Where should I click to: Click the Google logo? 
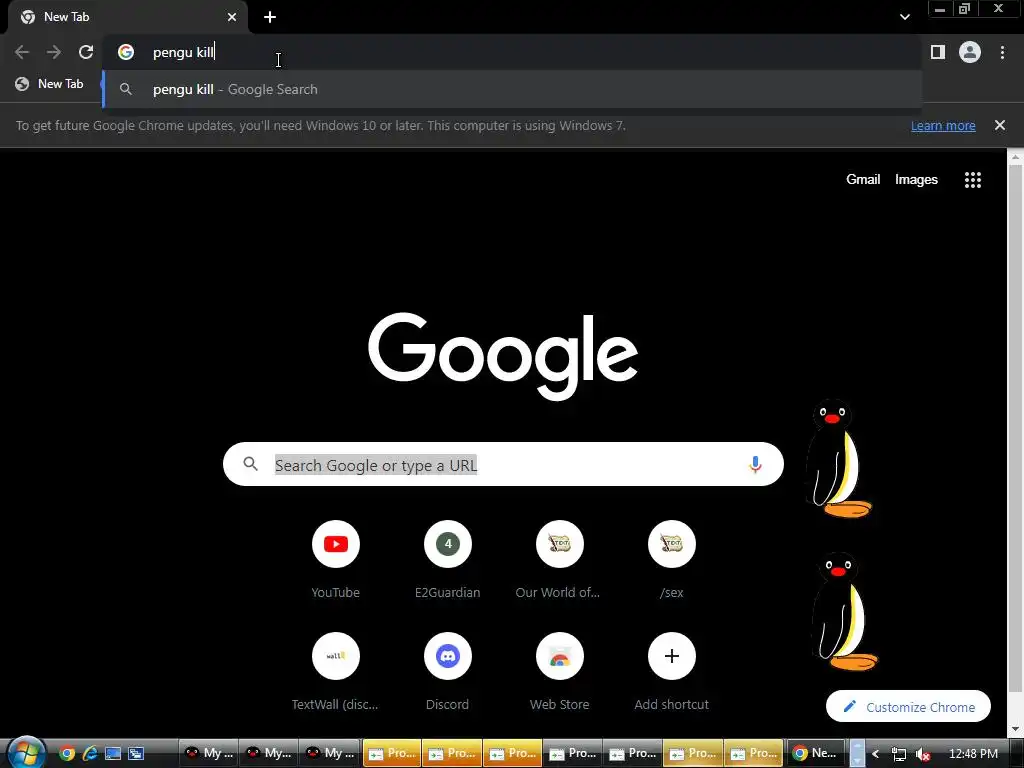tap(503, 356)
